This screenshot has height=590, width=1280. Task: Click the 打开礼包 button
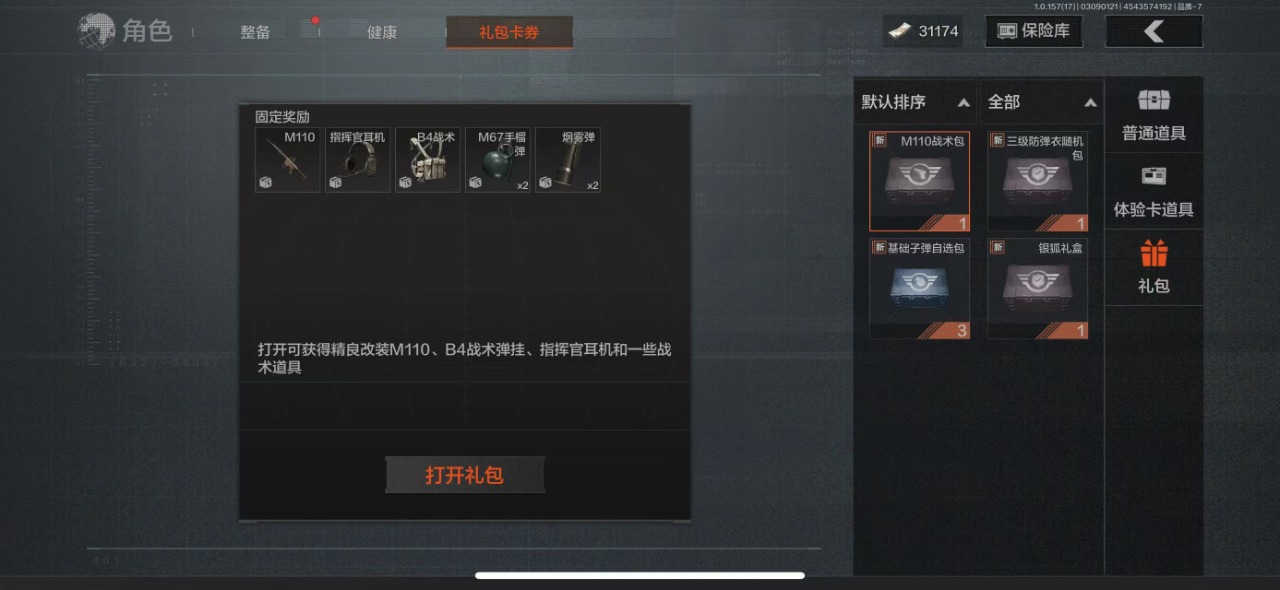pos(465,475)
